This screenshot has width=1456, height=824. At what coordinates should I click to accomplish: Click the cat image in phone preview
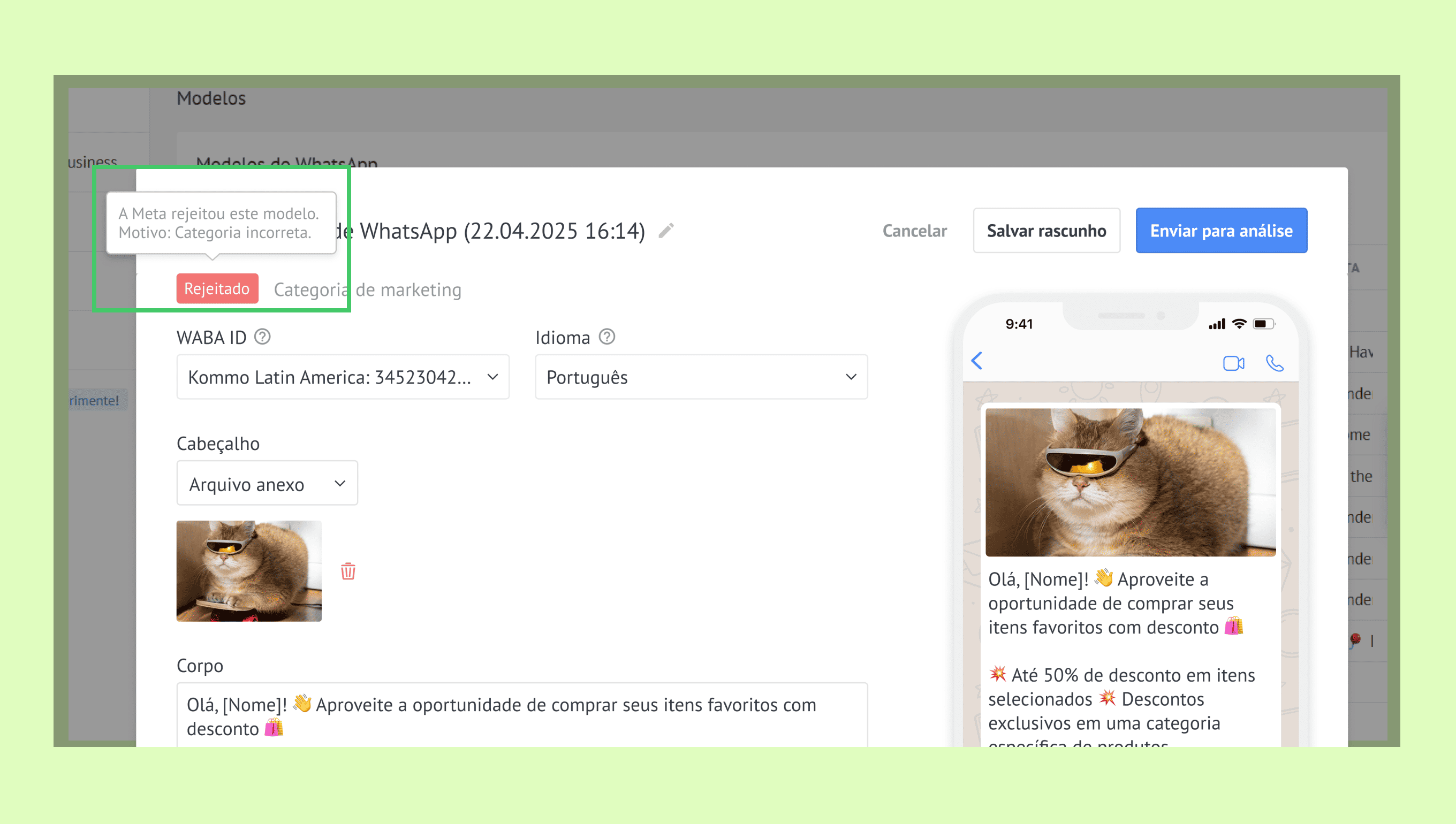tap(1130, 482)
